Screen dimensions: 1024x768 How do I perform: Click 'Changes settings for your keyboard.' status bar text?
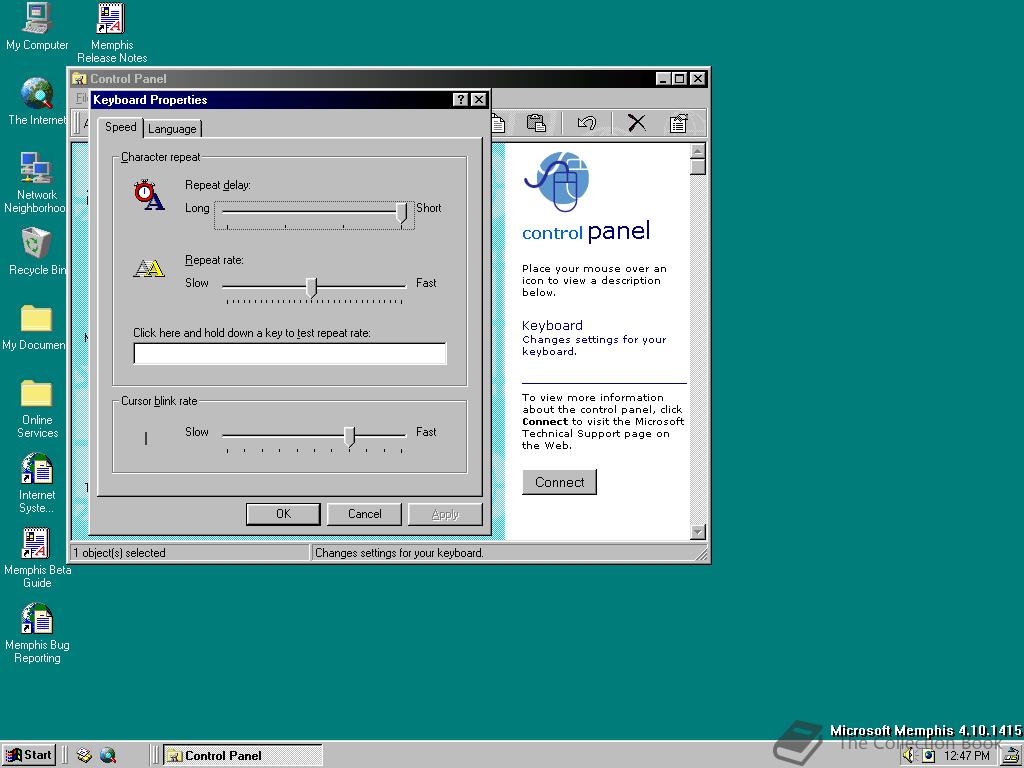tap(399, 552)
